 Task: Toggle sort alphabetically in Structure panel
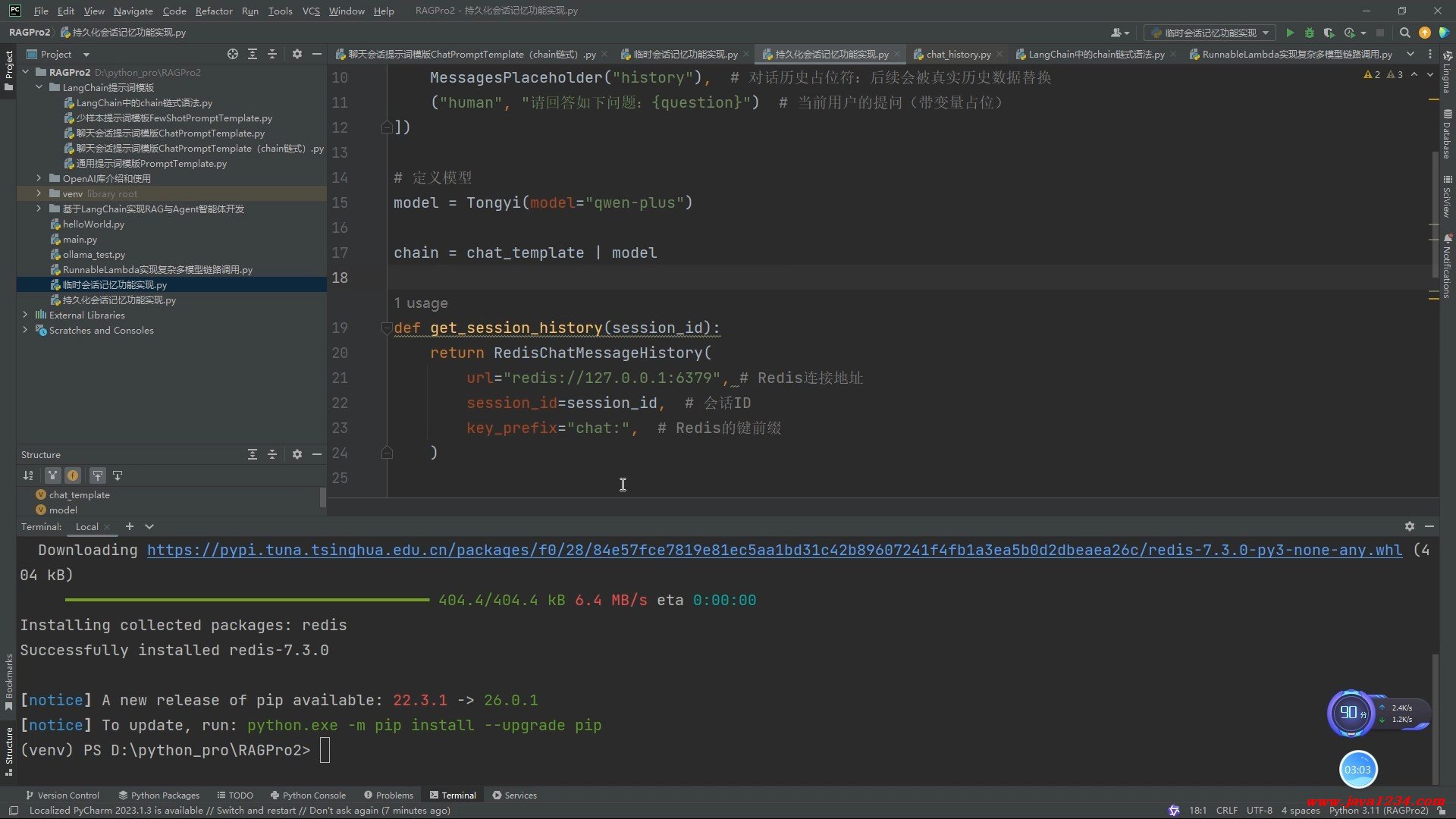tap(28, 475)
